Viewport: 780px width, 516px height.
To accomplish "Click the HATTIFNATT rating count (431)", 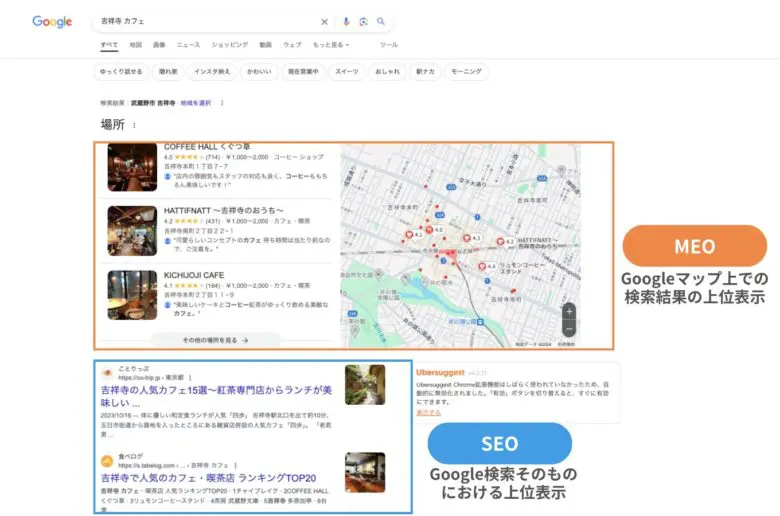I will 213,221.
